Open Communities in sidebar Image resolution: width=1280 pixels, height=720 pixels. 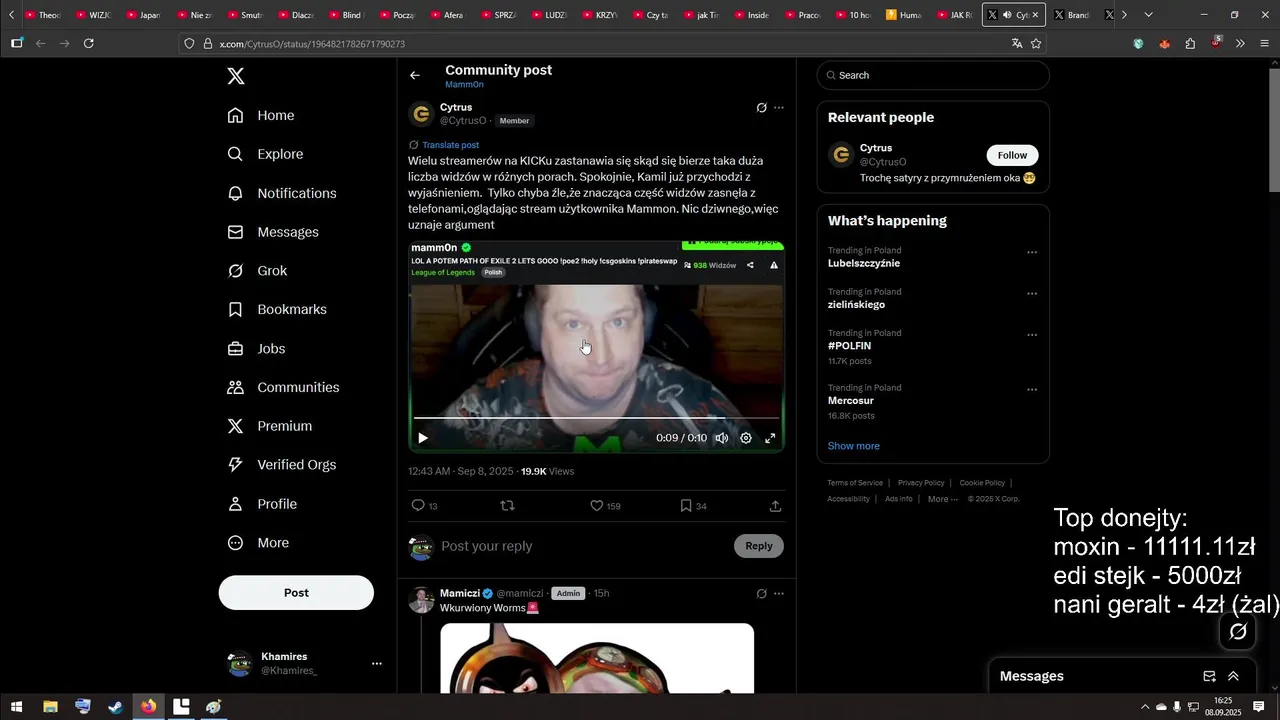283,387
